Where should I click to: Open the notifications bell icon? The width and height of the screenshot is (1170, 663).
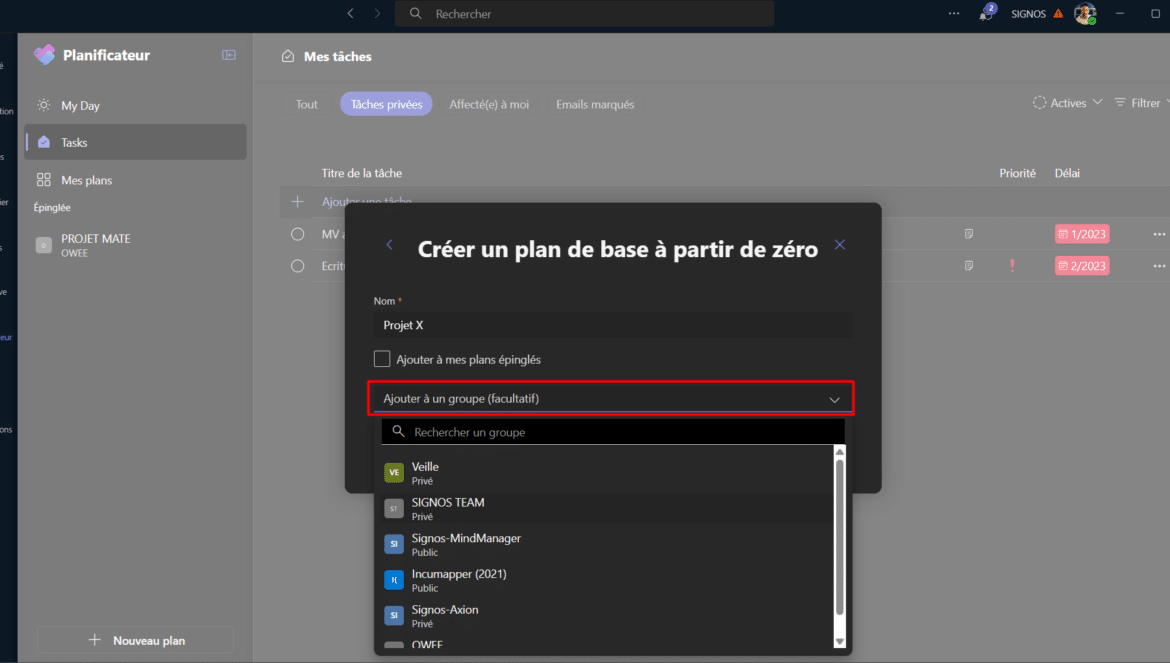coord(986,14)
